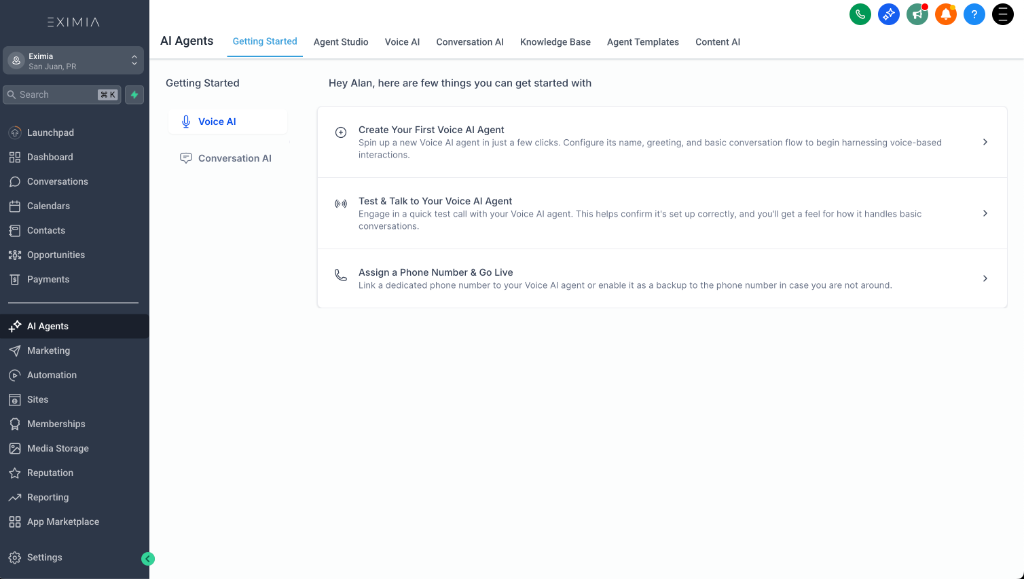Click the blue AI sparkle assistant icon
This screenshot has width=1024, height=579.
coord(888,14)
